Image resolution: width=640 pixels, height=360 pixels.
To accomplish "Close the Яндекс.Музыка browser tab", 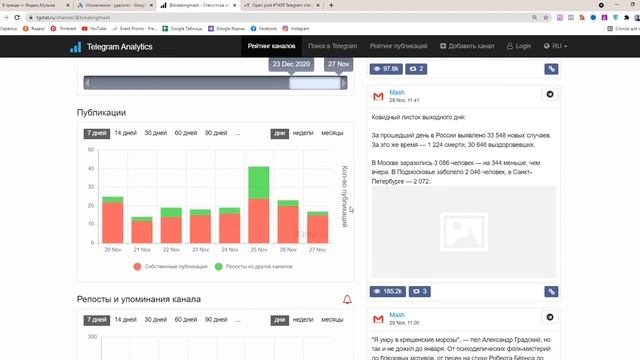I will pyautogui.click(x=68, y=5).
